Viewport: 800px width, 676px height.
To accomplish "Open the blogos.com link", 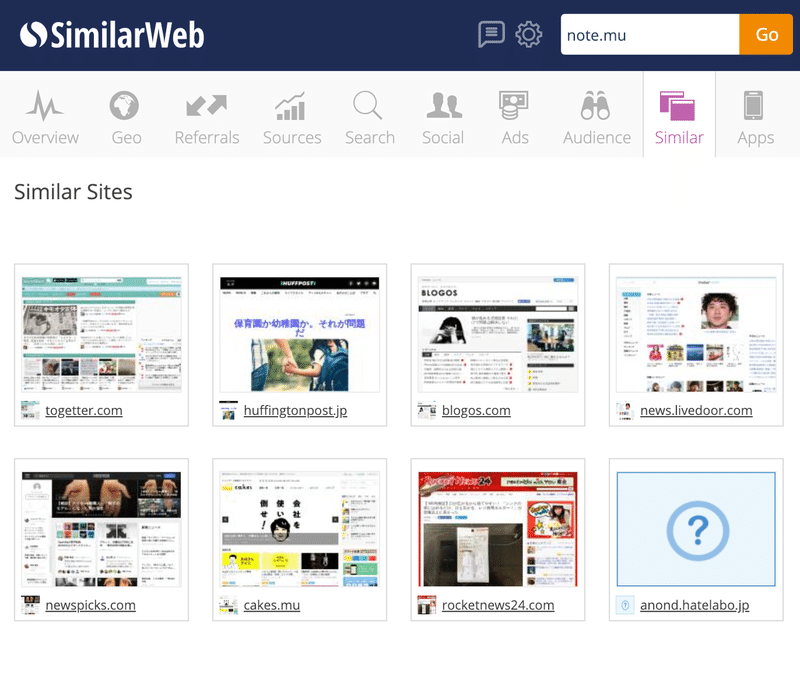I will [x=476, y=410].
